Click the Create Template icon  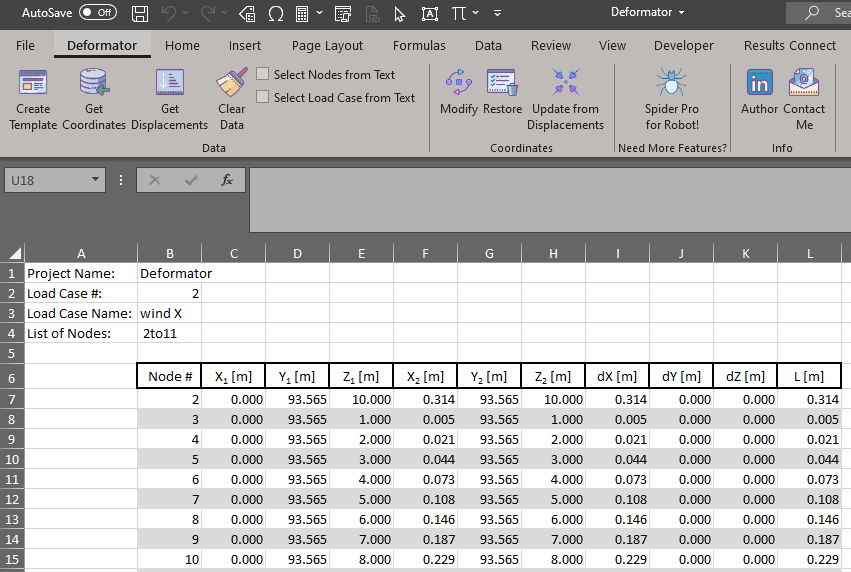[x=33, y=84]
